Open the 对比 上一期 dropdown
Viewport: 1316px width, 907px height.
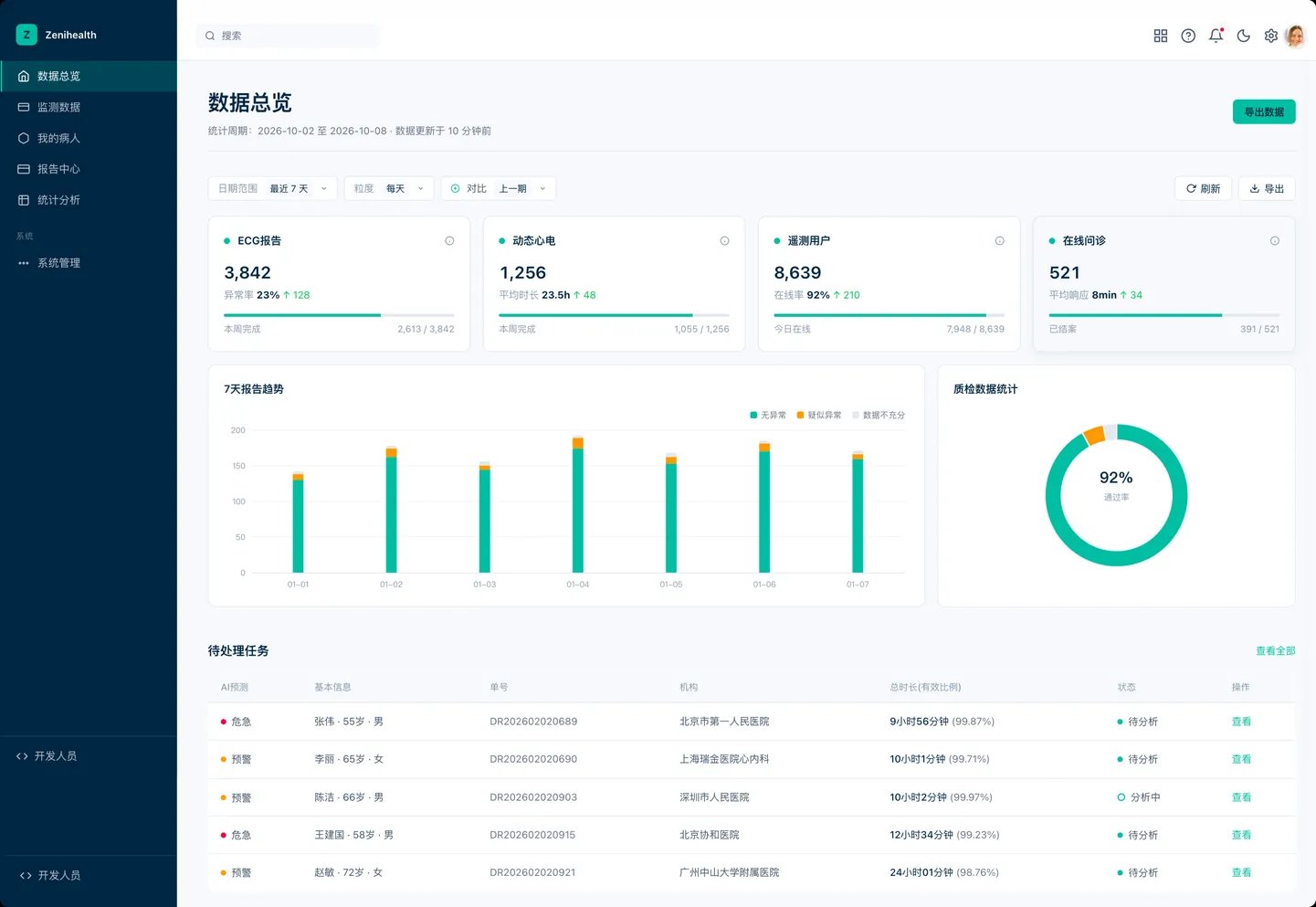499,189
